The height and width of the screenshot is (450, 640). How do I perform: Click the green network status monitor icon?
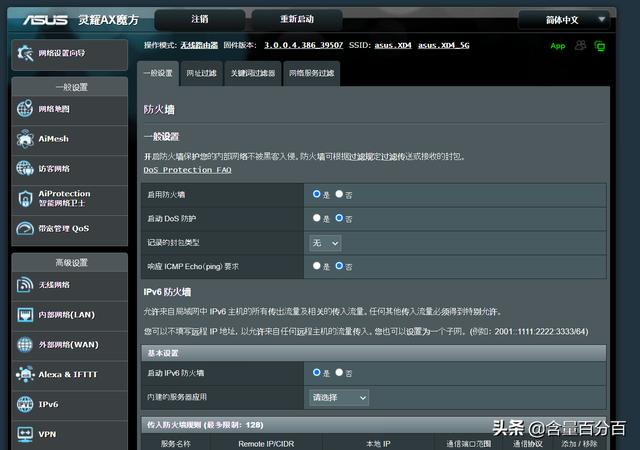click(x=600, y=46)
